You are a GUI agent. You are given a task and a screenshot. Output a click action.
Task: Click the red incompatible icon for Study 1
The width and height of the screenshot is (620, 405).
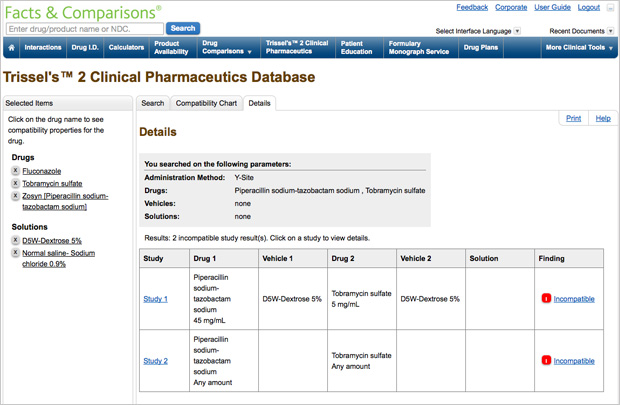[x=546, y=298]
